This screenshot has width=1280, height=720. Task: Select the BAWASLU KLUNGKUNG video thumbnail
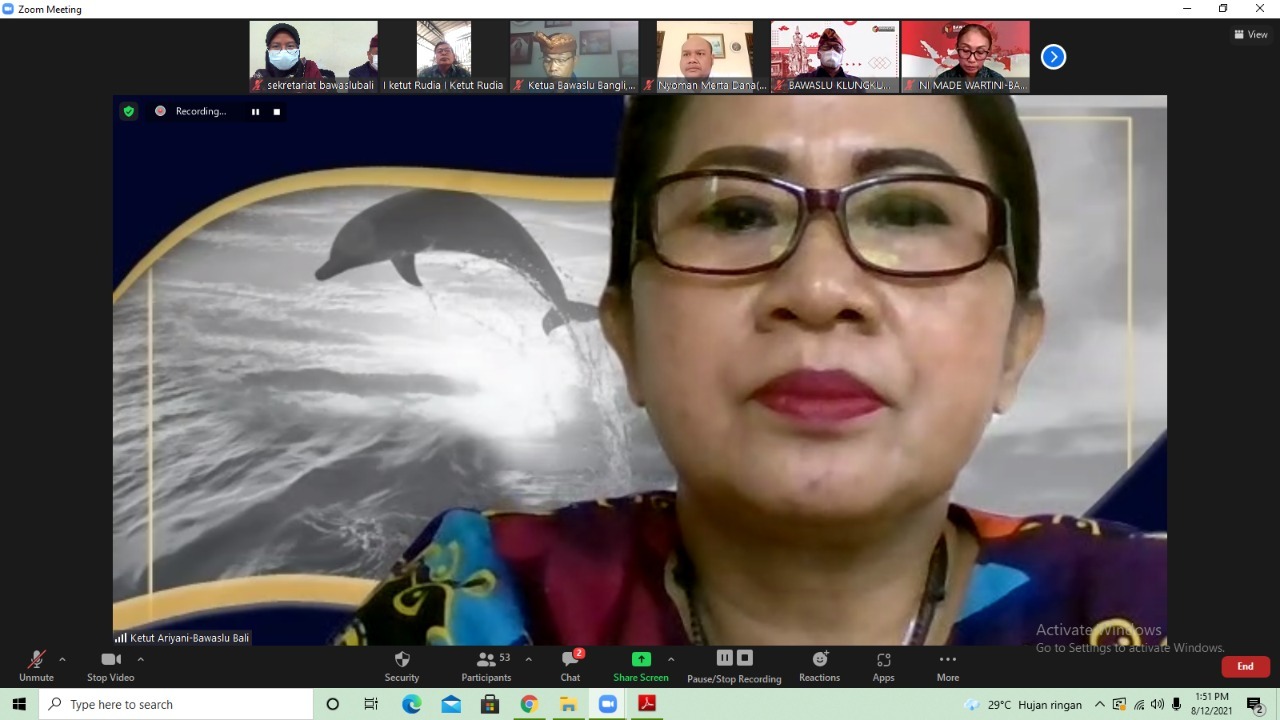834,56
